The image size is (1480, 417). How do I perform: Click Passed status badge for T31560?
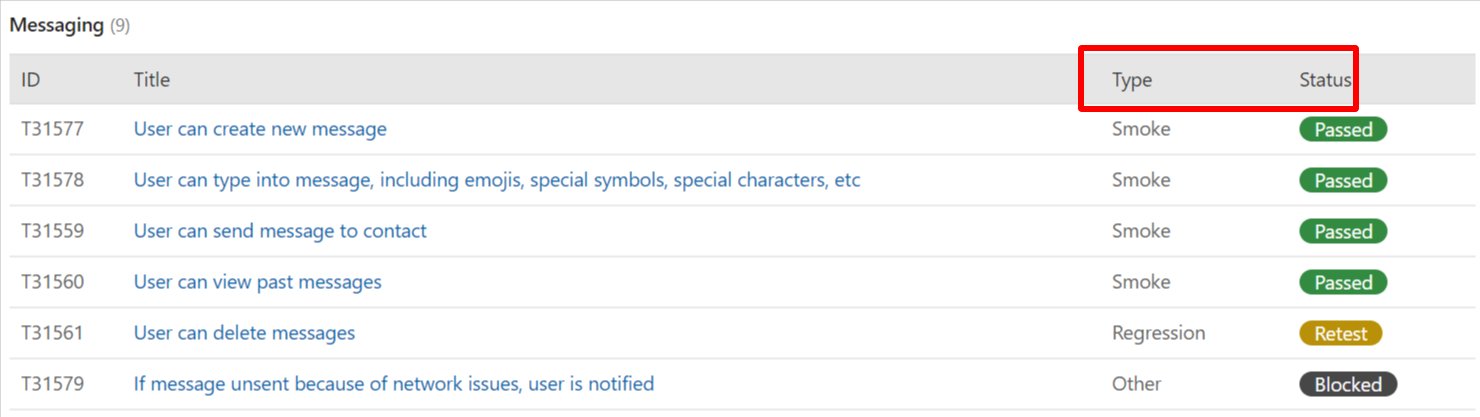click(x=1342, y=283)
